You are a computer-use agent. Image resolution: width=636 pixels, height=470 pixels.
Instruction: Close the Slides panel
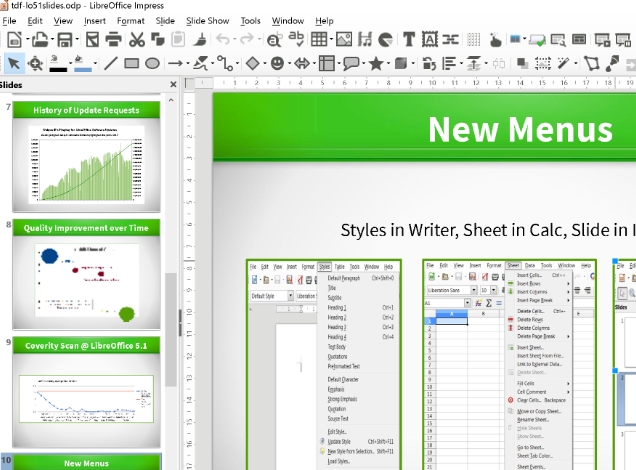pyautogui.click(x=173, y=84)
